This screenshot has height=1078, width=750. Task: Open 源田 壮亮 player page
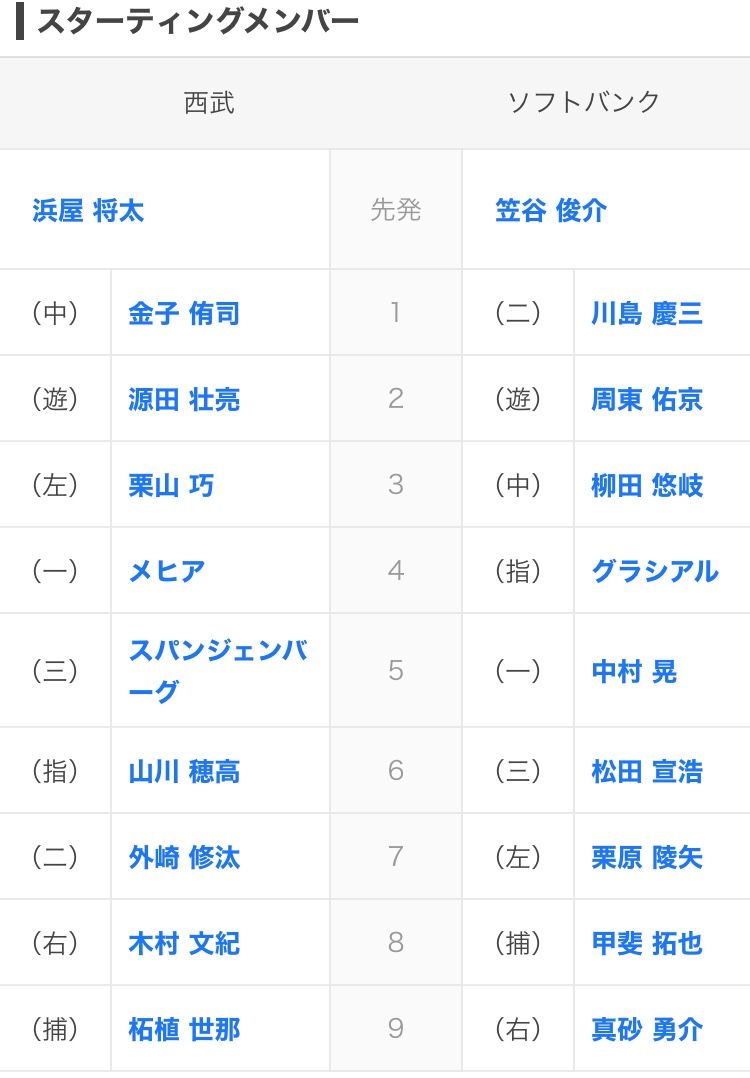tap(184, 399)
